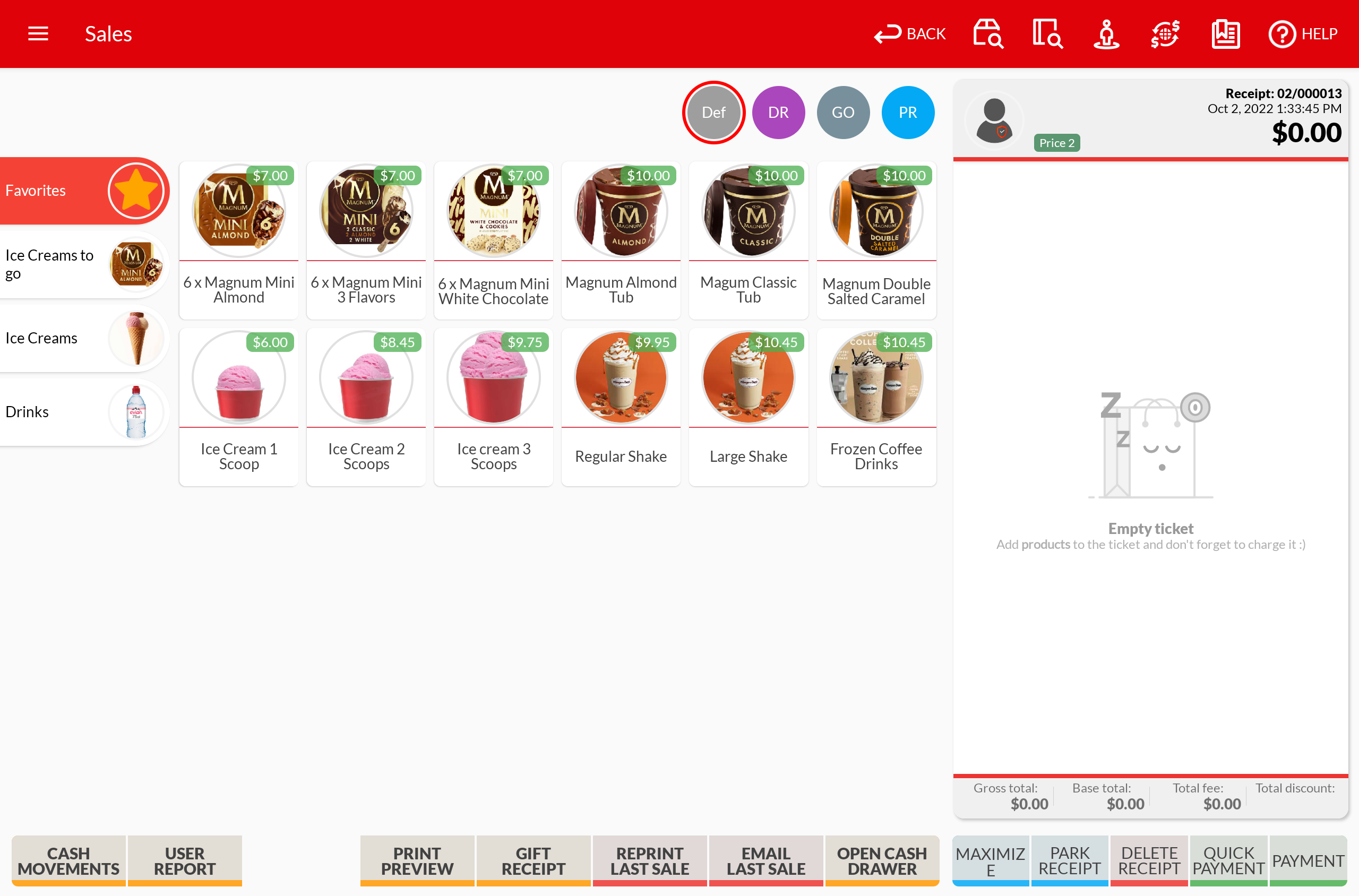Click the product search icon
Screen dimensions: 1359x896
(988, 34)
